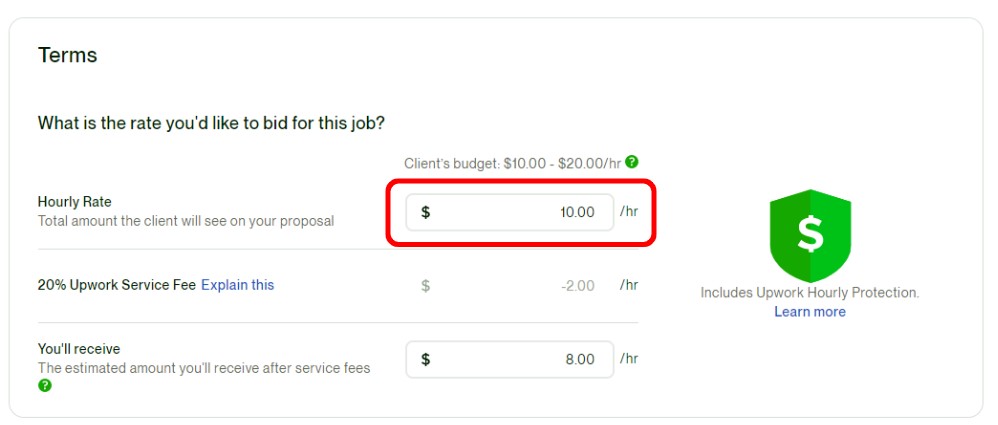The image size is (998, 425).
Task: Open the Learn more link
Action: 810,312
